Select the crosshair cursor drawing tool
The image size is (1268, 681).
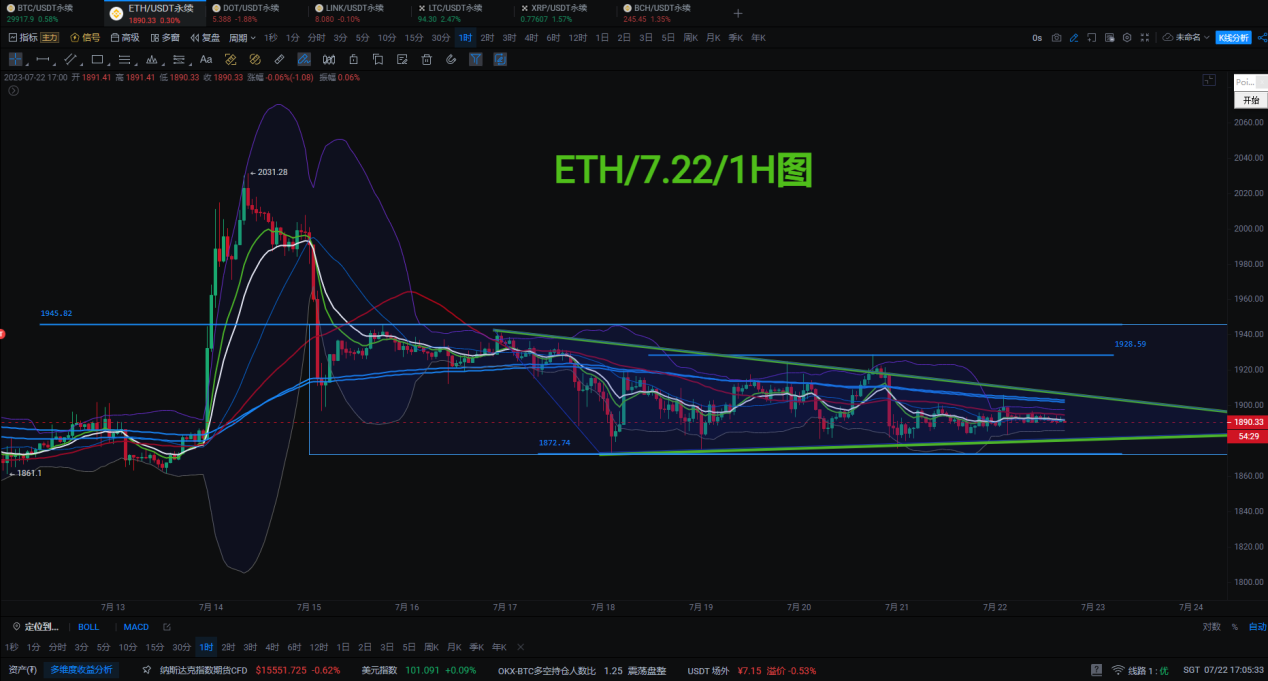click(15, 59)
